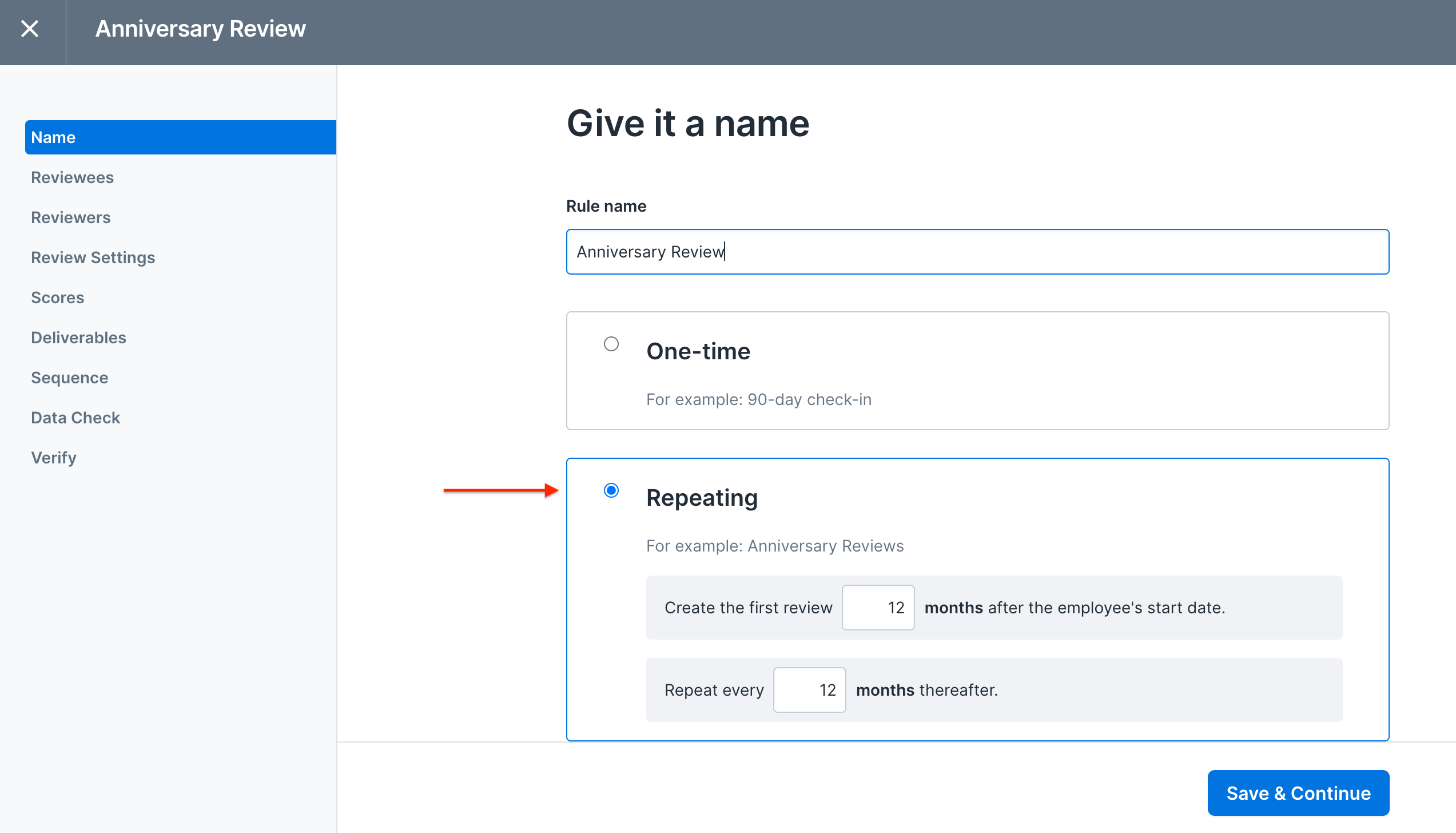Click the 'months thereafter.' text

926,690
